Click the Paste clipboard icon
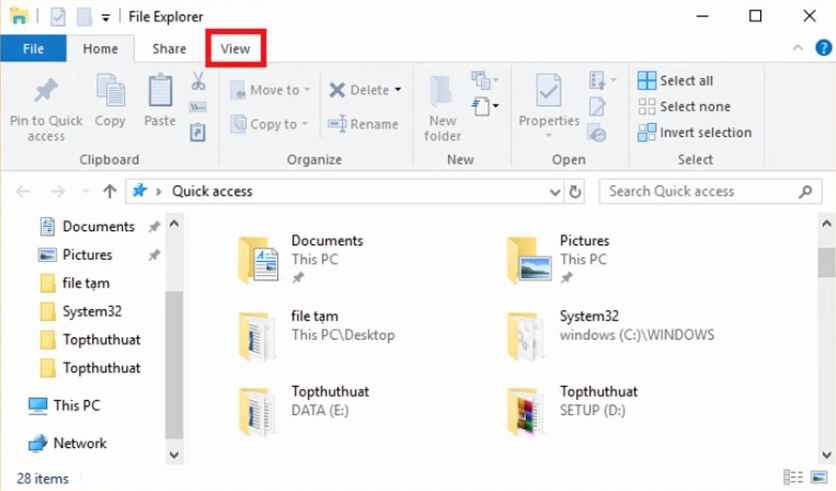 pos(160,92)
